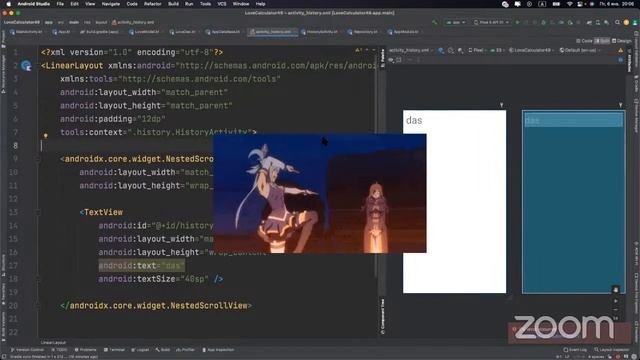This screenshot has height=360, width=640.
Task: Switch editor to Design view mode
Action: click(x=622, y=41)
